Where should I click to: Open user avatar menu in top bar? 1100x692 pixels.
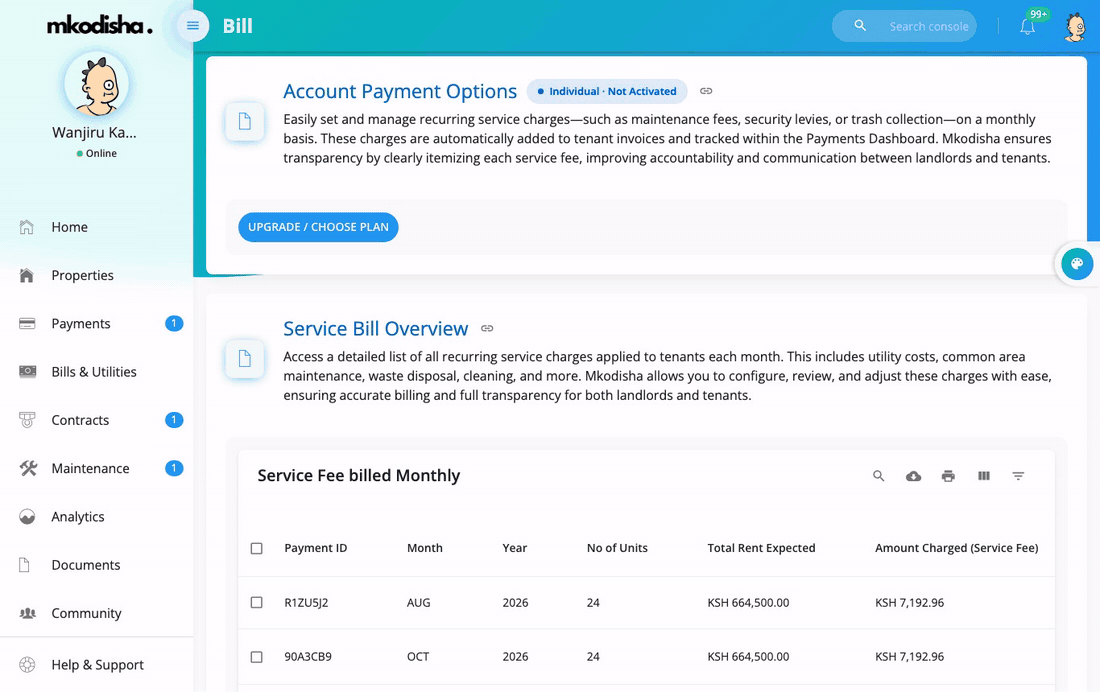tap(1075, 27)
